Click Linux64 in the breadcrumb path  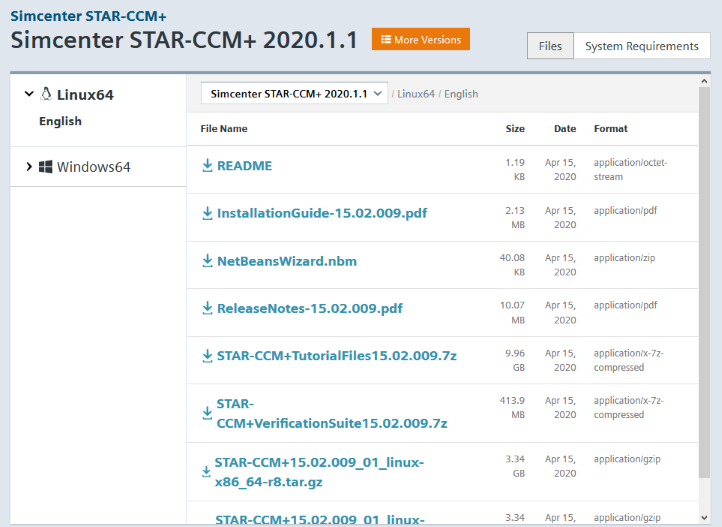[x=415, y=94]
